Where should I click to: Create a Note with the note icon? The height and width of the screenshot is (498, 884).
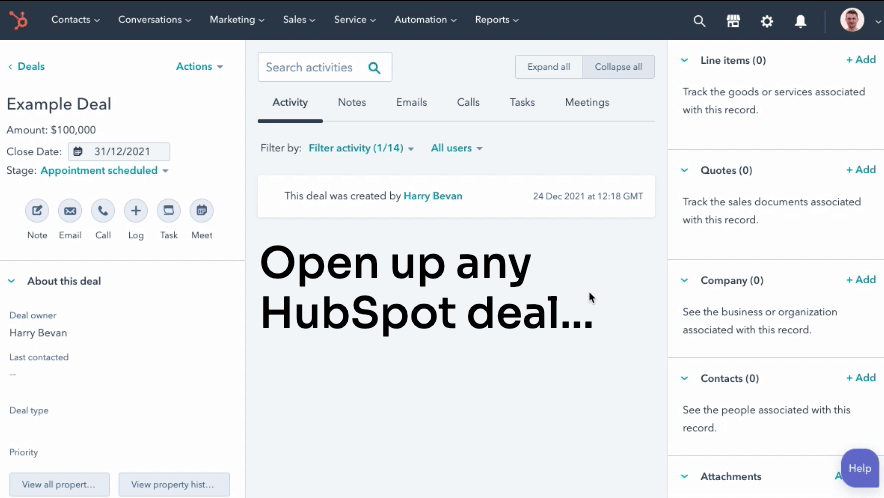(x=37, y=210)
